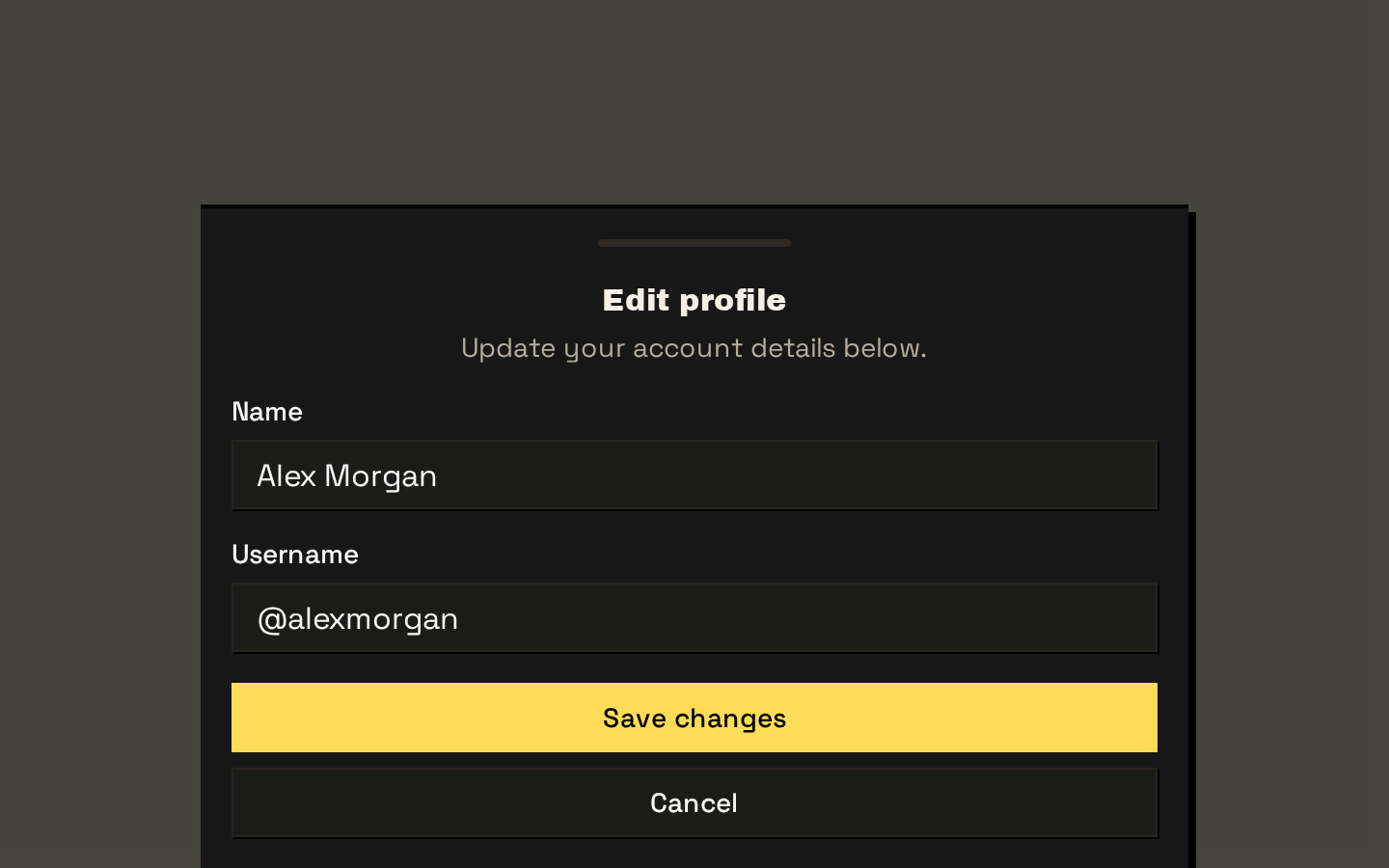
Task: Click the 'Update your account details' subtitle
Action: click(x=694, y=348)
